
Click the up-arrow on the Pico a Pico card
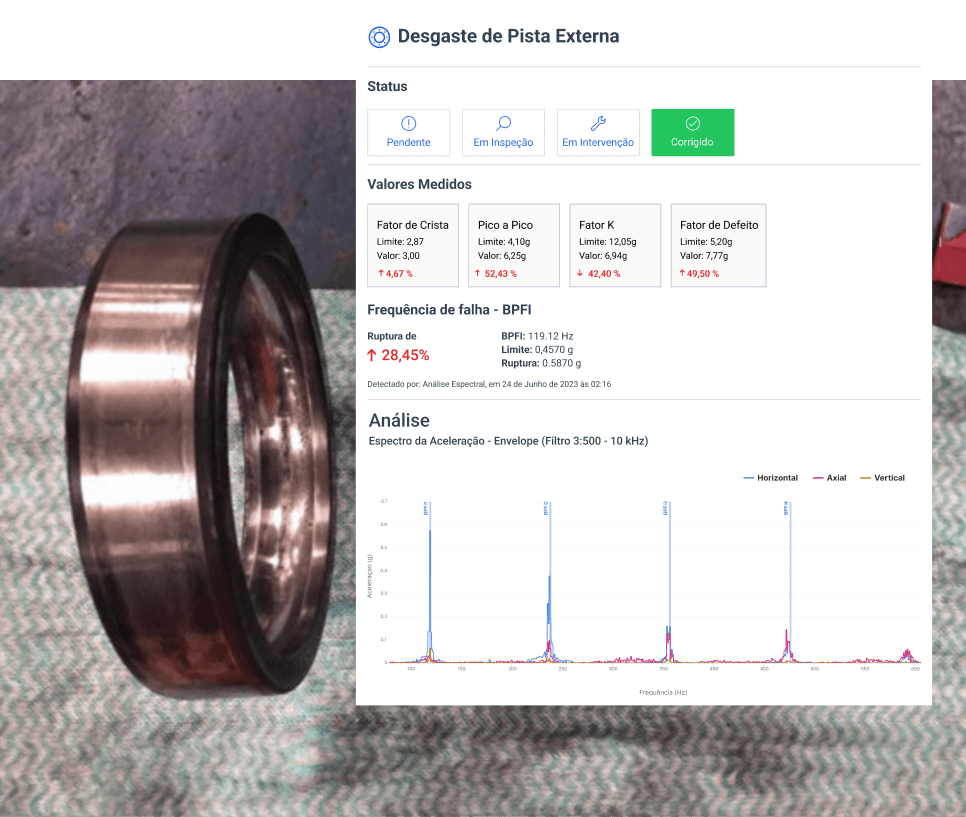480,273
